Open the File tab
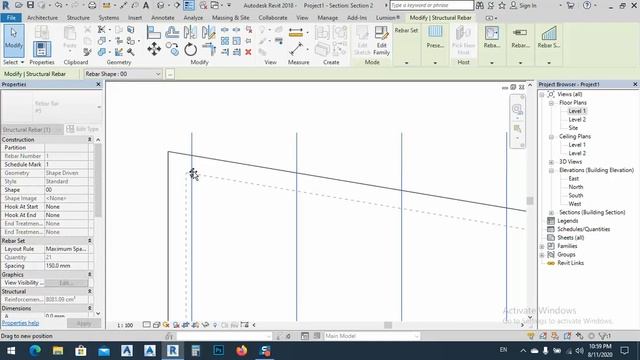Screen dimensions: 640x360 point(11,18)
